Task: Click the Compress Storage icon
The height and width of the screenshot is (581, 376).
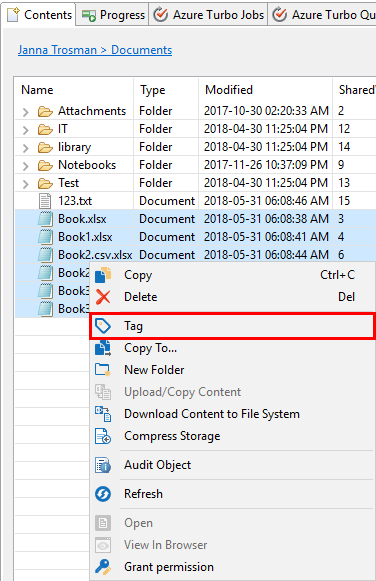Action: 103,436
